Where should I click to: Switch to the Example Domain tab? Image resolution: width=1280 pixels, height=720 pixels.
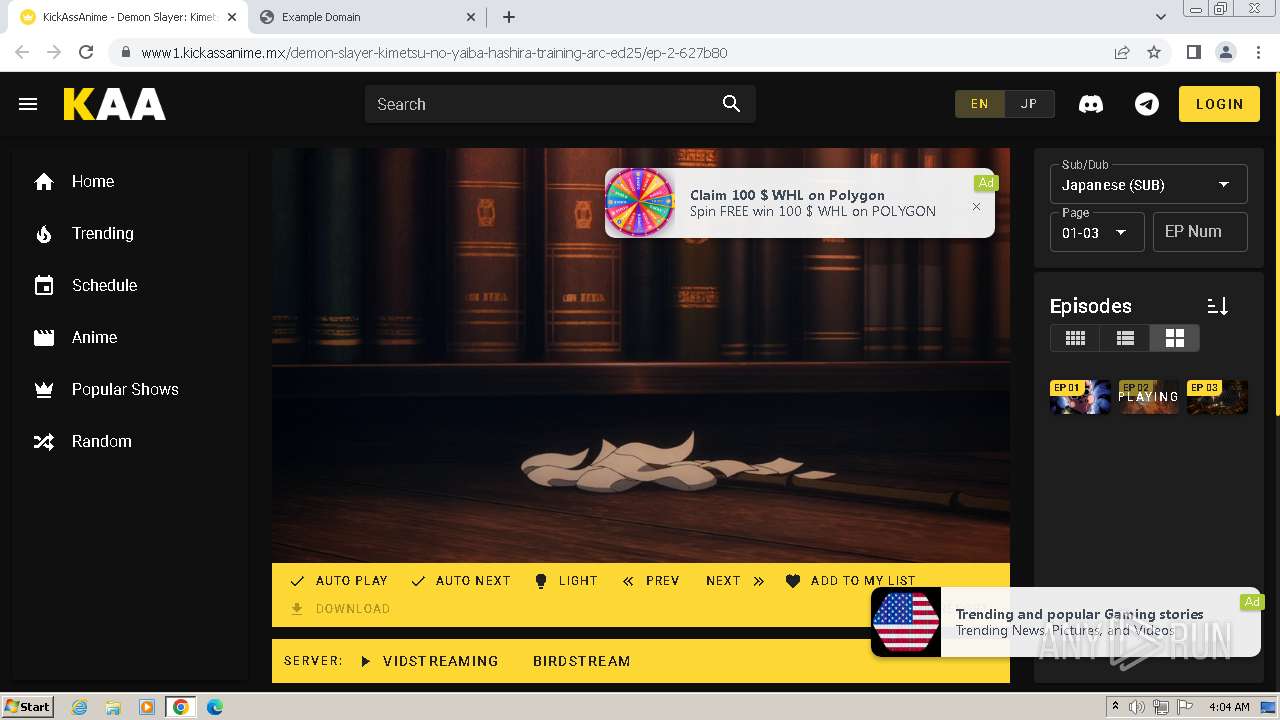point(366,17)
